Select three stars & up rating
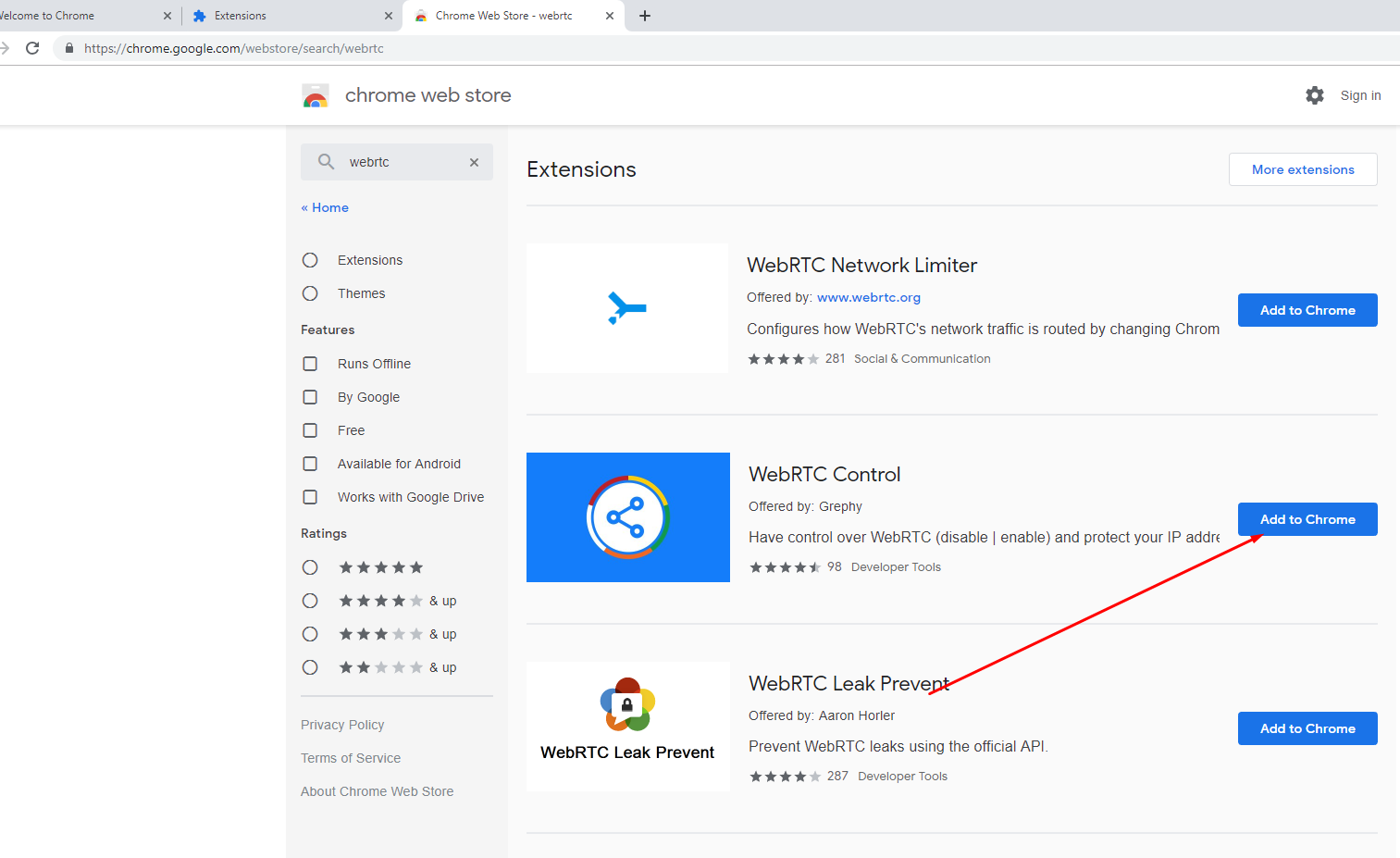This screenshot has height=858, width=1400. [310, 634]
